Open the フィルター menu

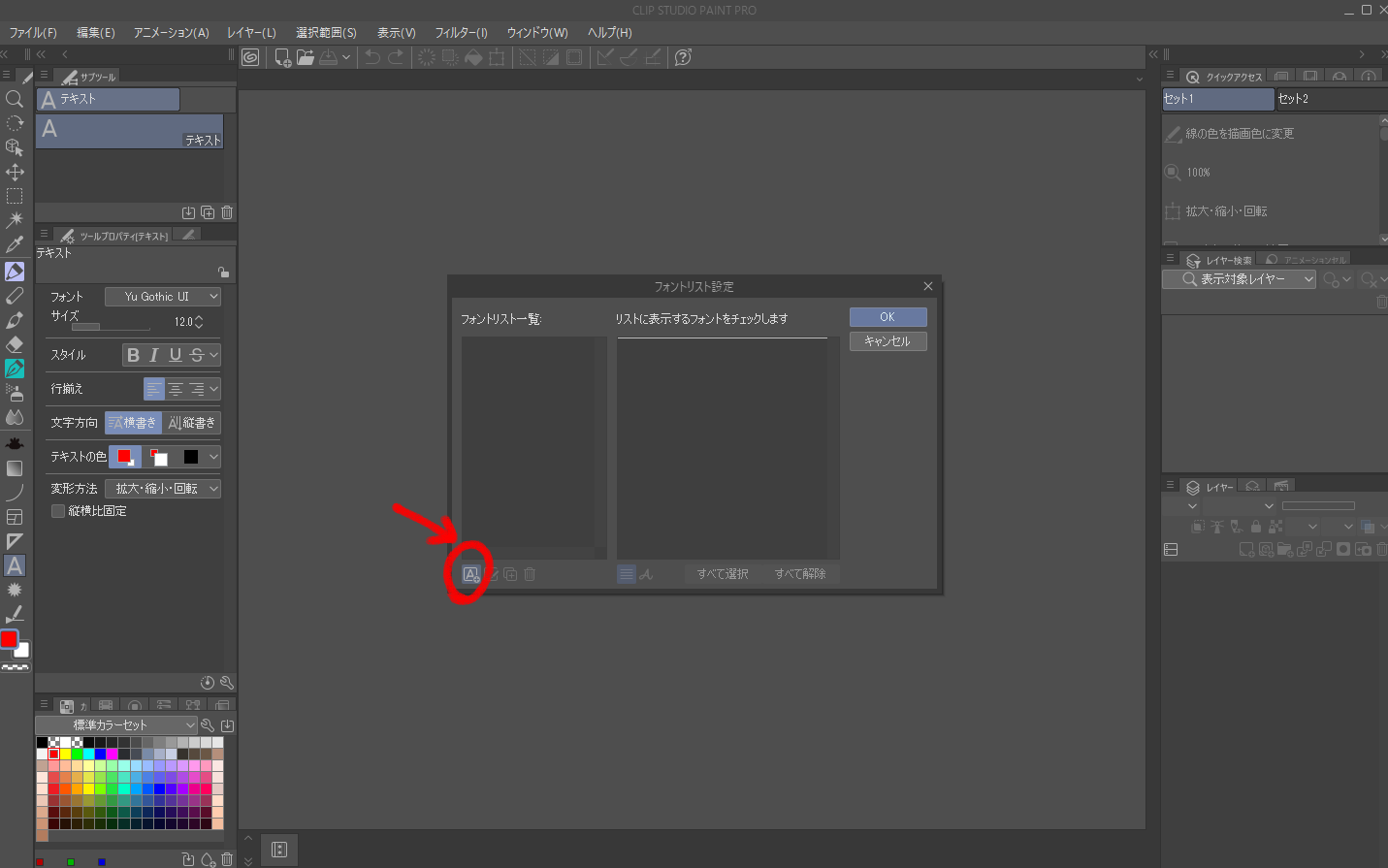pyautogui.click(x=461, y=33)
